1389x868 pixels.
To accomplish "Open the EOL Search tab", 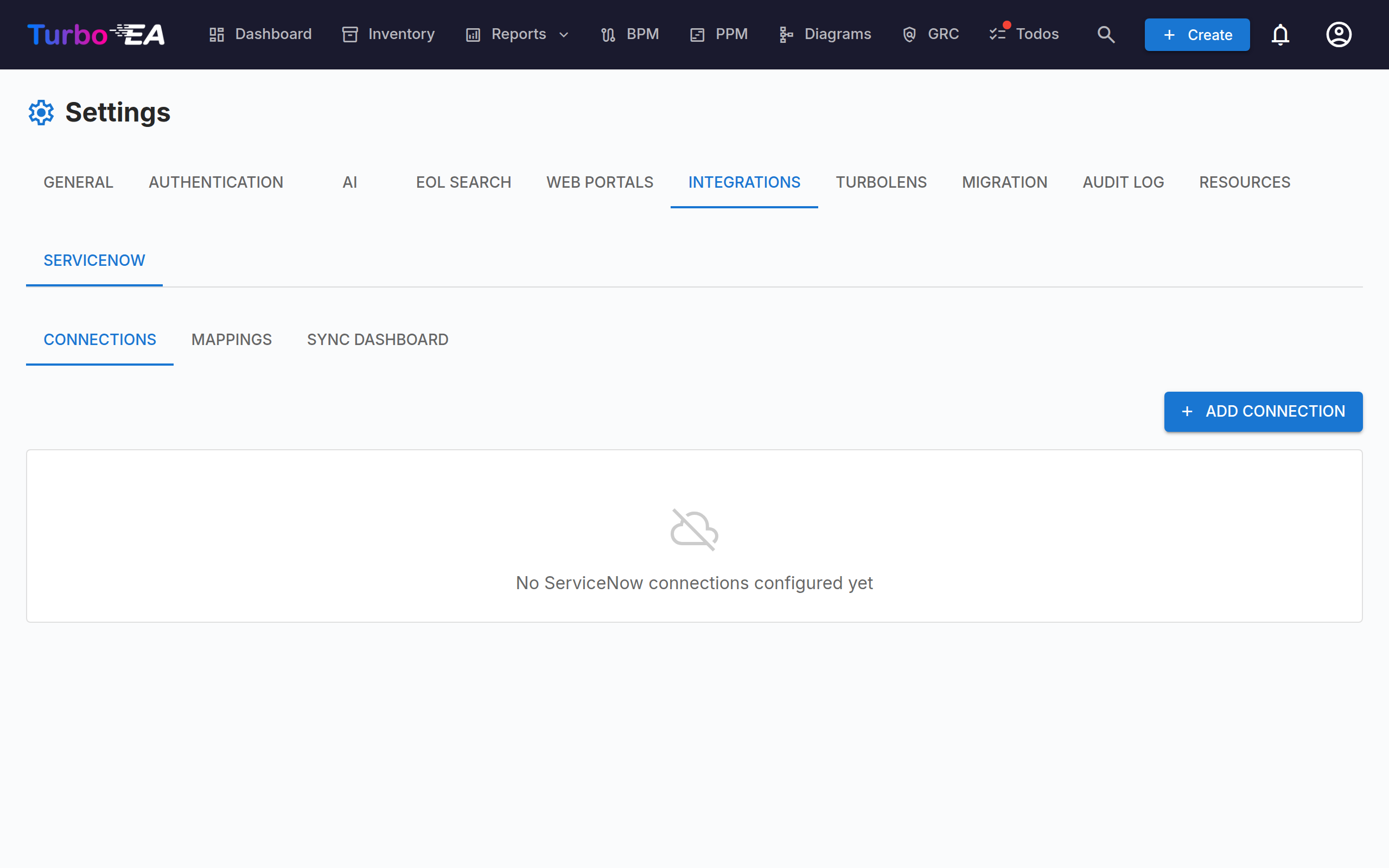I will 463,182.
